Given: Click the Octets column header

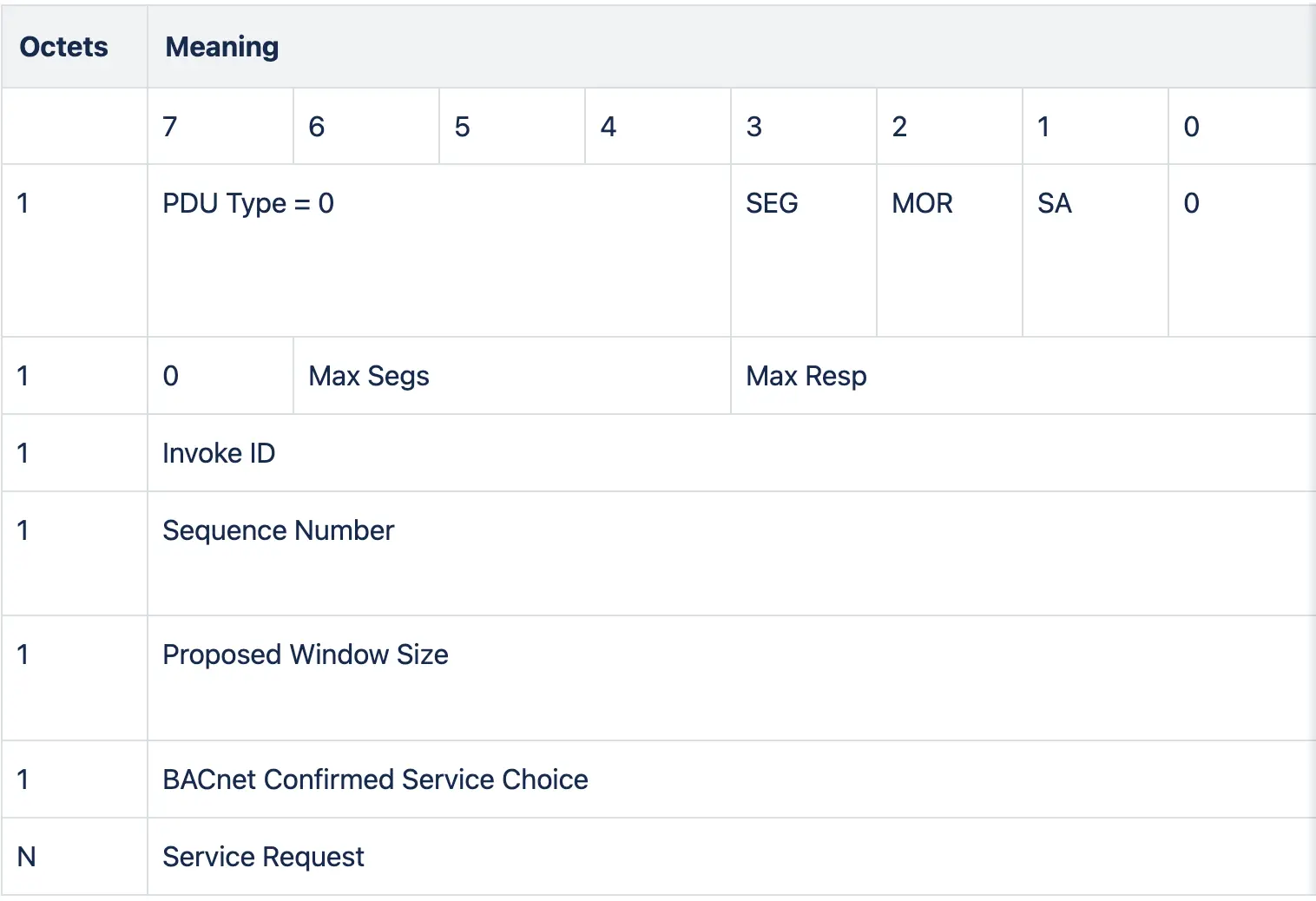Looking at the screenshot, I should click(x=63, y=47).
